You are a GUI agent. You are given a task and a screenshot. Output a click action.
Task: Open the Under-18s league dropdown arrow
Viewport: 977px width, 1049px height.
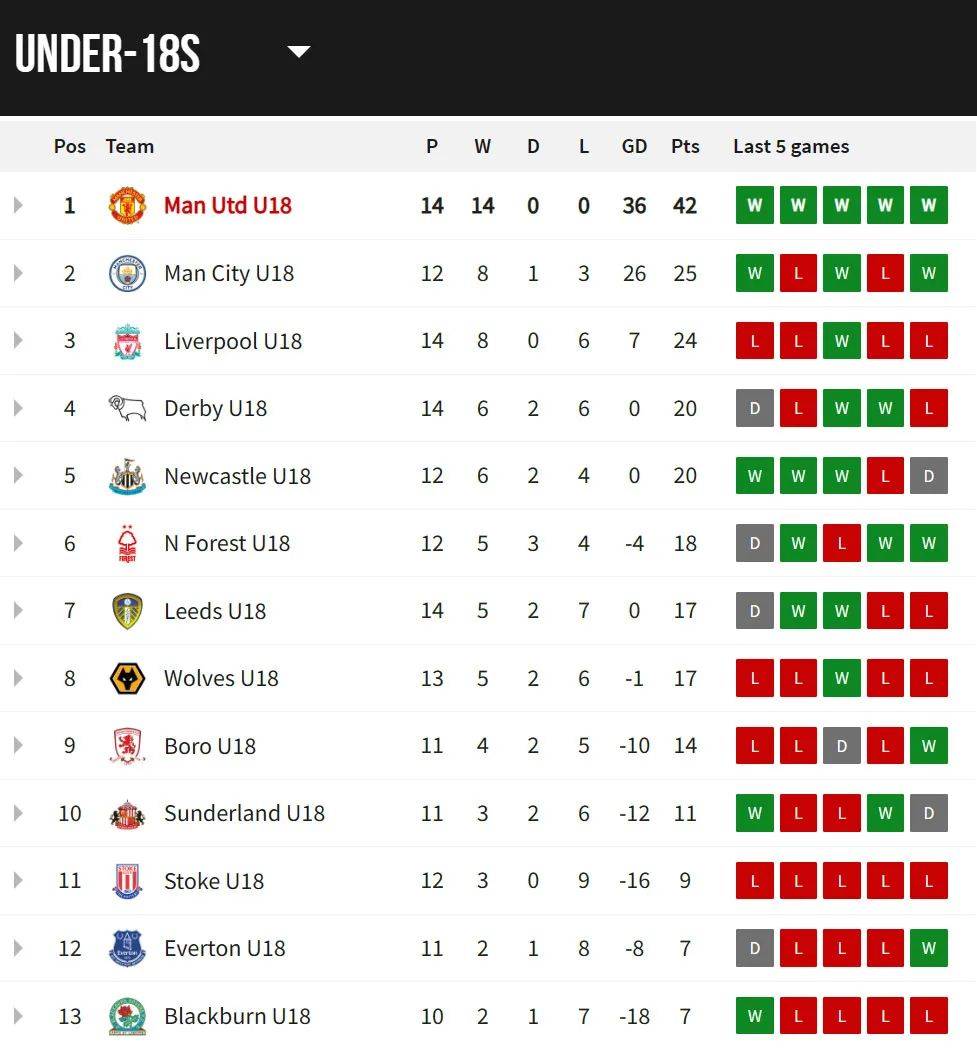(x=298, y=52)
